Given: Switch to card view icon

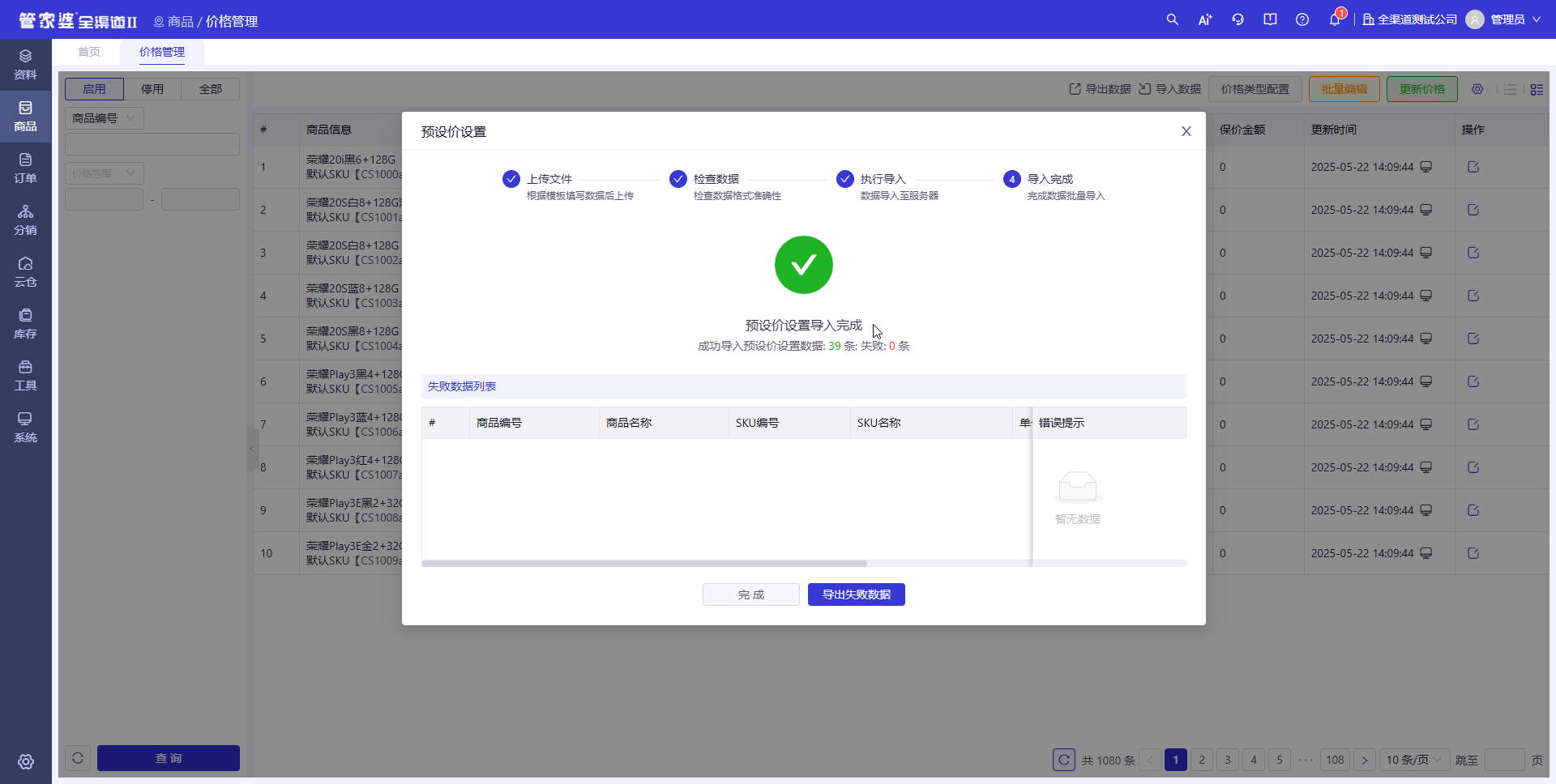Looking at the screenshot, I should tap(1537, 89).
